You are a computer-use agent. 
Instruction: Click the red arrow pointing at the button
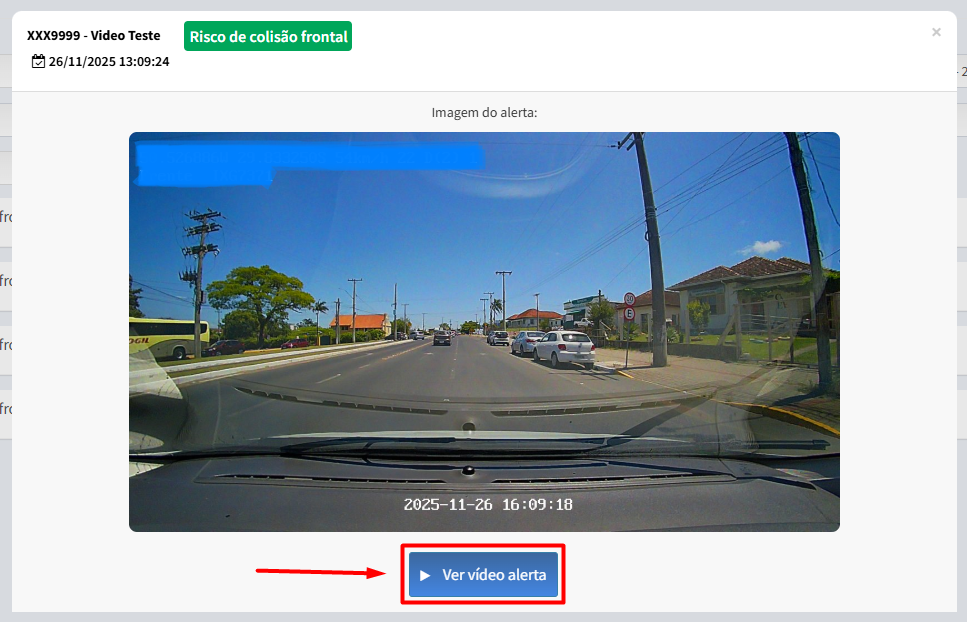[321, 572]
